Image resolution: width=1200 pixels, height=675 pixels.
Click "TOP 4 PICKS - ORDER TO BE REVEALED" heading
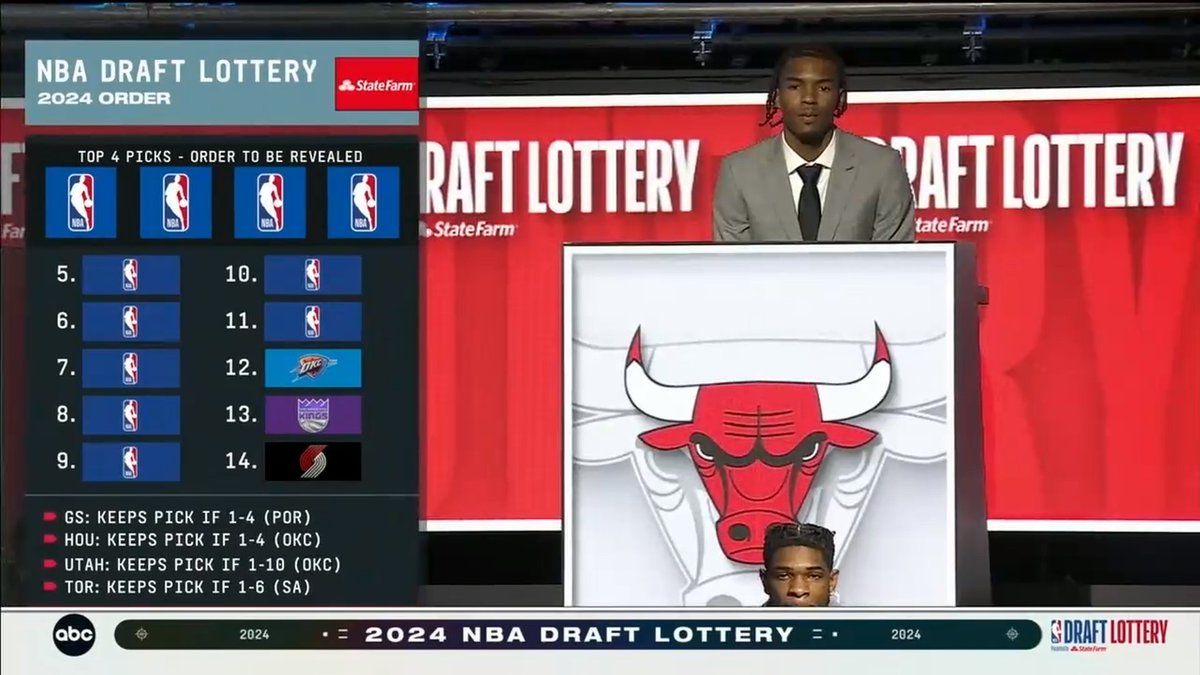coord(220,156)
